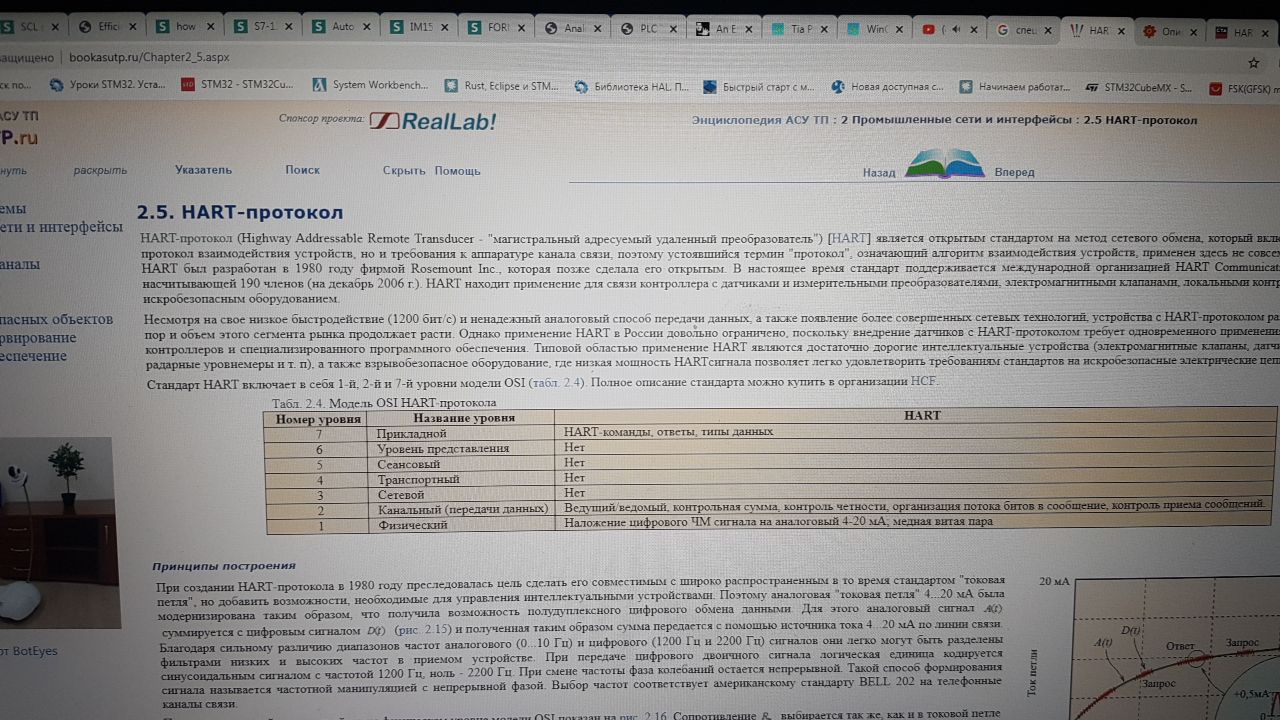Close the SCL tab
This screenshot has height=720, width=1280.
coord(53,27)
